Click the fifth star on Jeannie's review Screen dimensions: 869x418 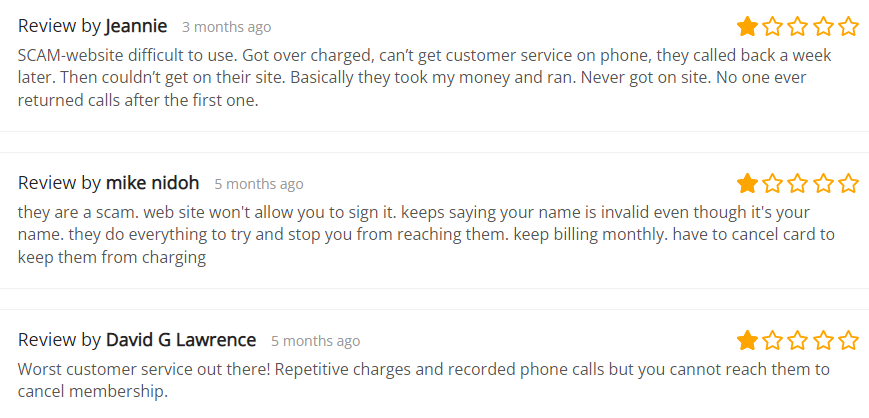coord(848,26)
